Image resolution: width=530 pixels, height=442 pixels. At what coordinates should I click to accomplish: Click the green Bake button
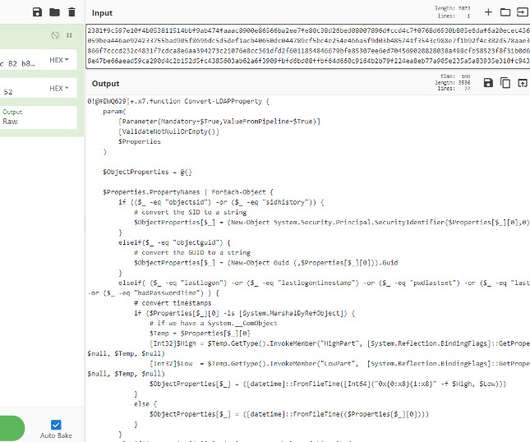(12, 428)
